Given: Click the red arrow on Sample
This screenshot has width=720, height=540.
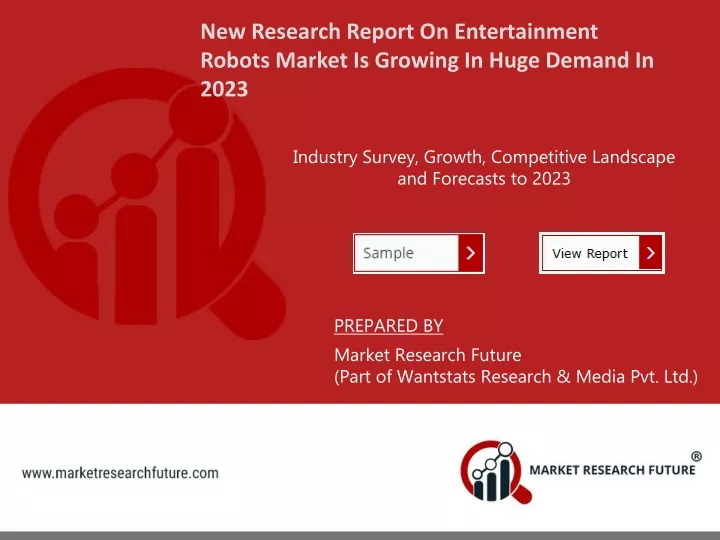Looking at the screenshot, I should pyautogui.click(x=470, y=253).
